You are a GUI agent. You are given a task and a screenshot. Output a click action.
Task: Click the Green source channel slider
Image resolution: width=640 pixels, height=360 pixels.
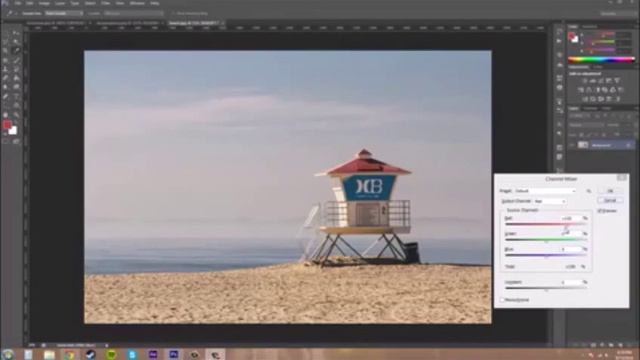546,240
